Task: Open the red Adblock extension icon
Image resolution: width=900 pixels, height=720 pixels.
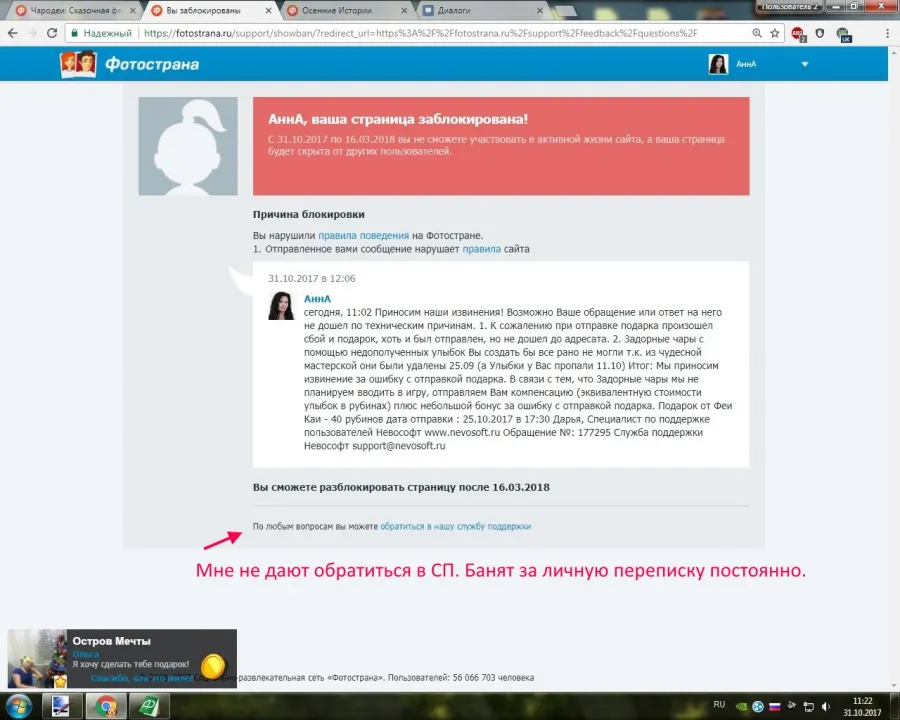Action: [x=797, y=34]
